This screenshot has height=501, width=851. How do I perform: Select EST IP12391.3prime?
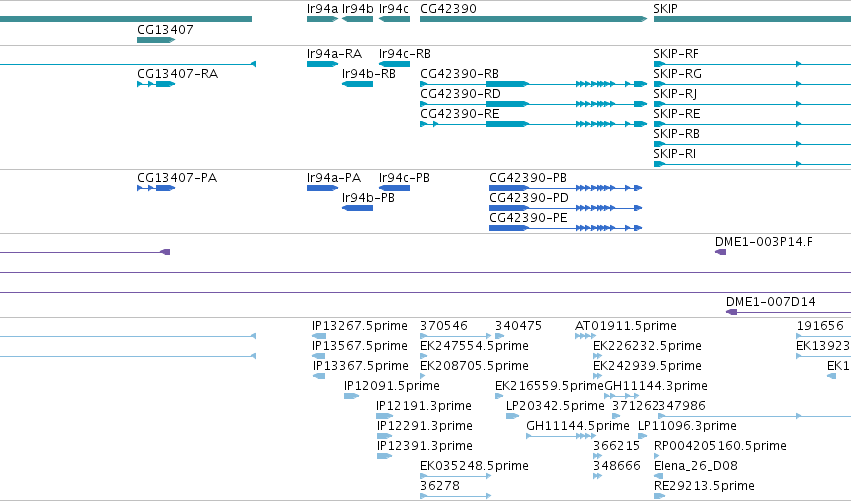pos(425,447)
